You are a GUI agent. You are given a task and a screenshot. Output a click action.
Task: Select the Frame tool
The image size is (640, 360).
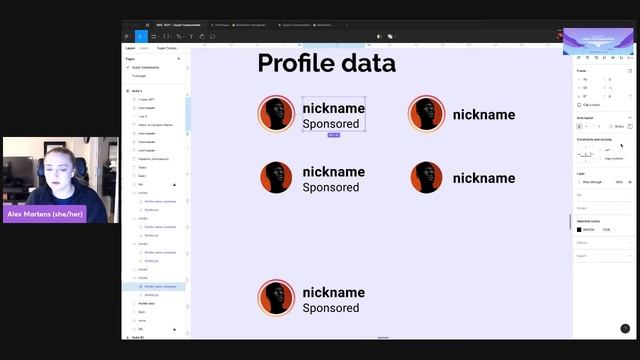[x=154, y=36]
